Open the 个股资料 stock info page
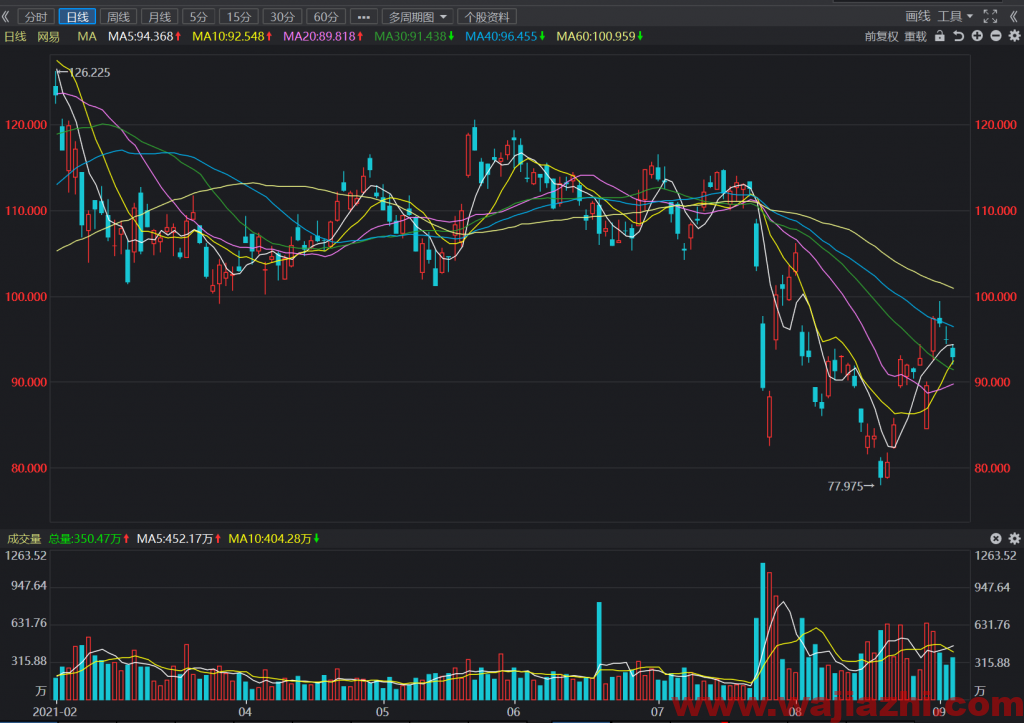1024x723 pixels. click(487, 16)
